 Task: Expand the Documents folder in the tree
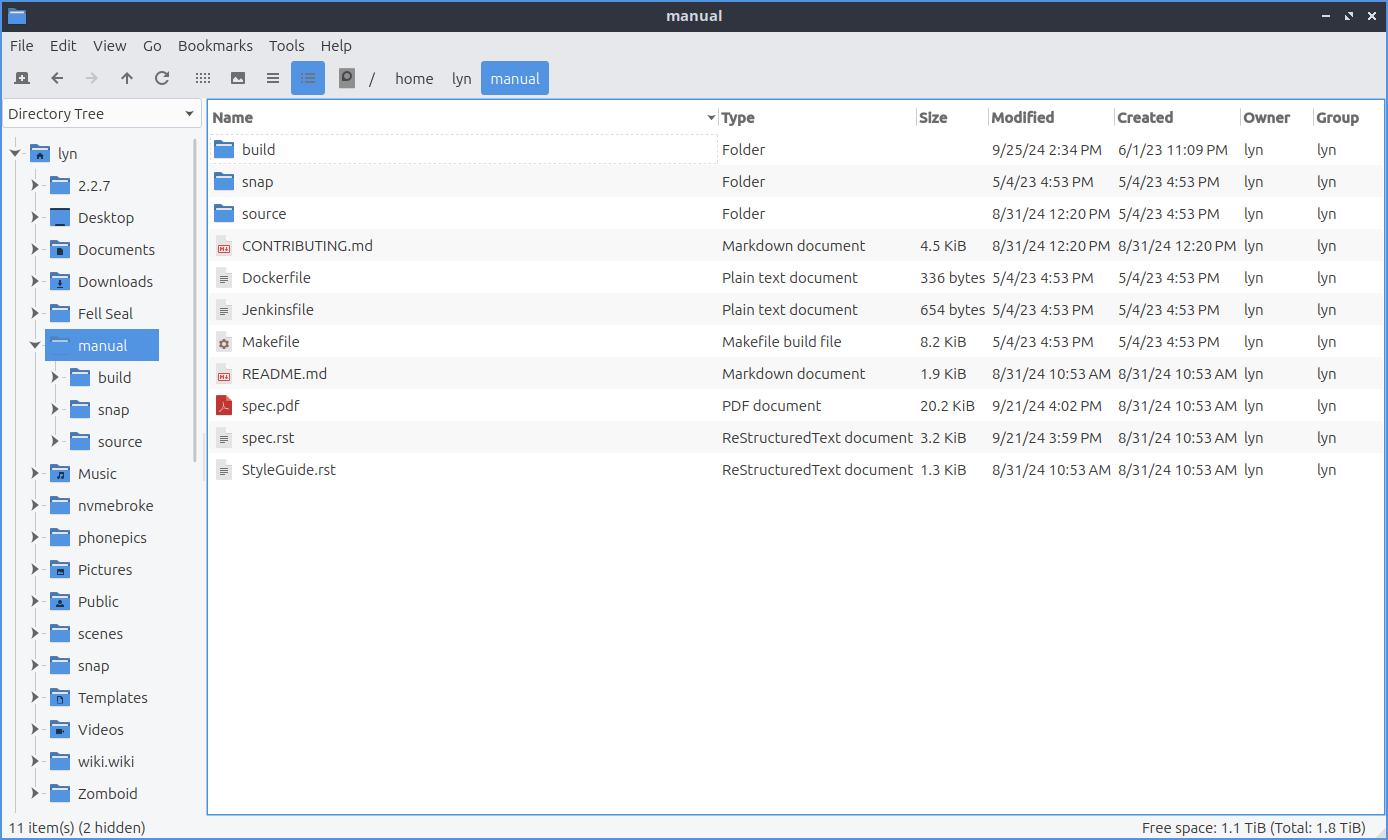click(35, 249)
